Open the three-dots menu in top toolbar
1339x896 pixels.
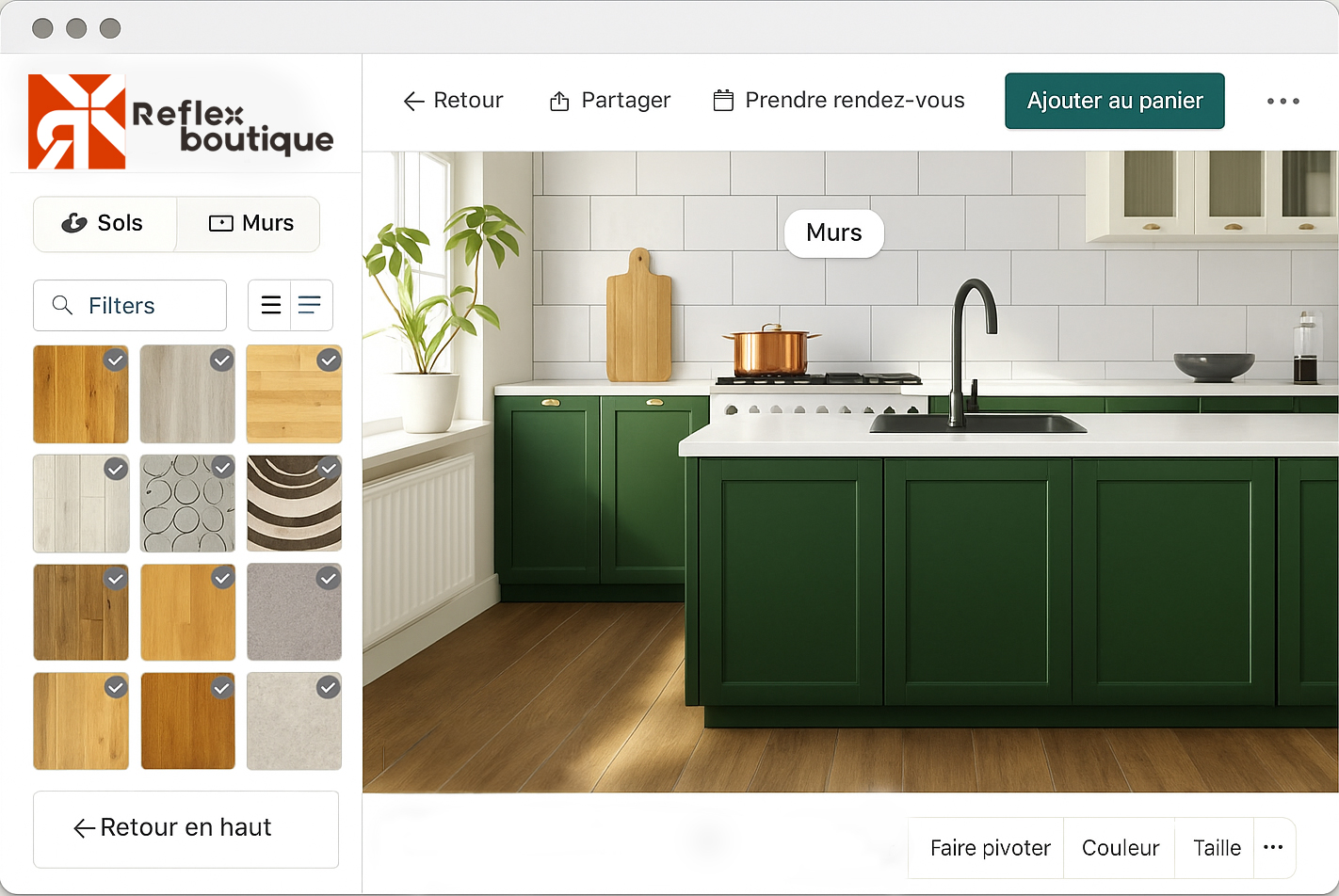(1283, 101)
